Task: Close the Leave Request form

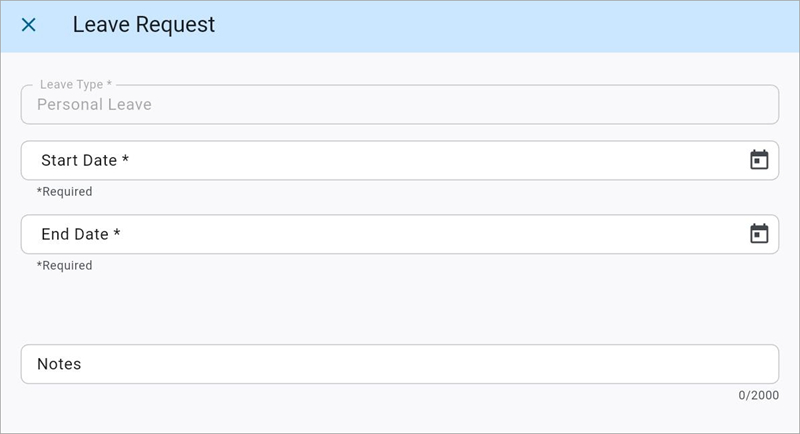Action: tap(29, 25)
